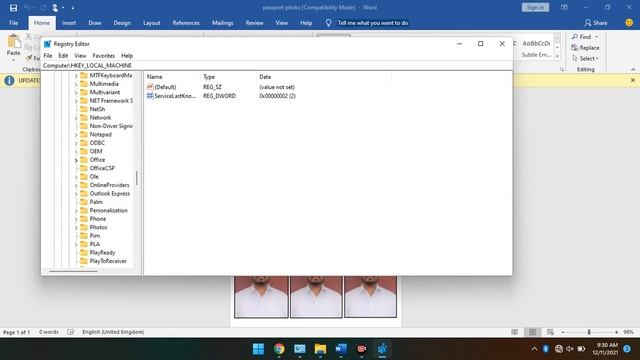Switch to the References ribbon tab

point(186,23)
